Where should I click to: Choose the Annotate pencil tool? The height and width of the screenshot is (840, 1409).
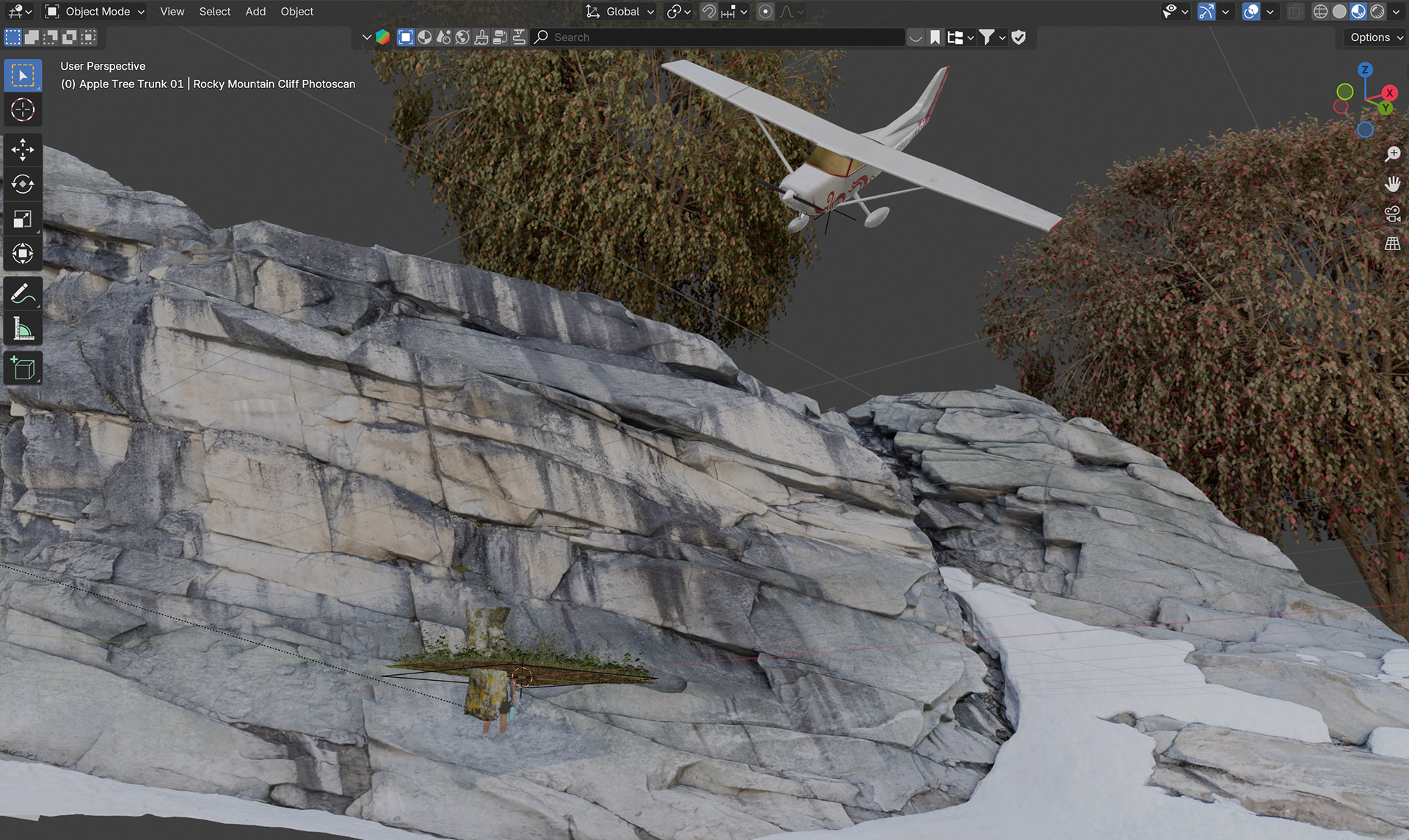[23, 294]
